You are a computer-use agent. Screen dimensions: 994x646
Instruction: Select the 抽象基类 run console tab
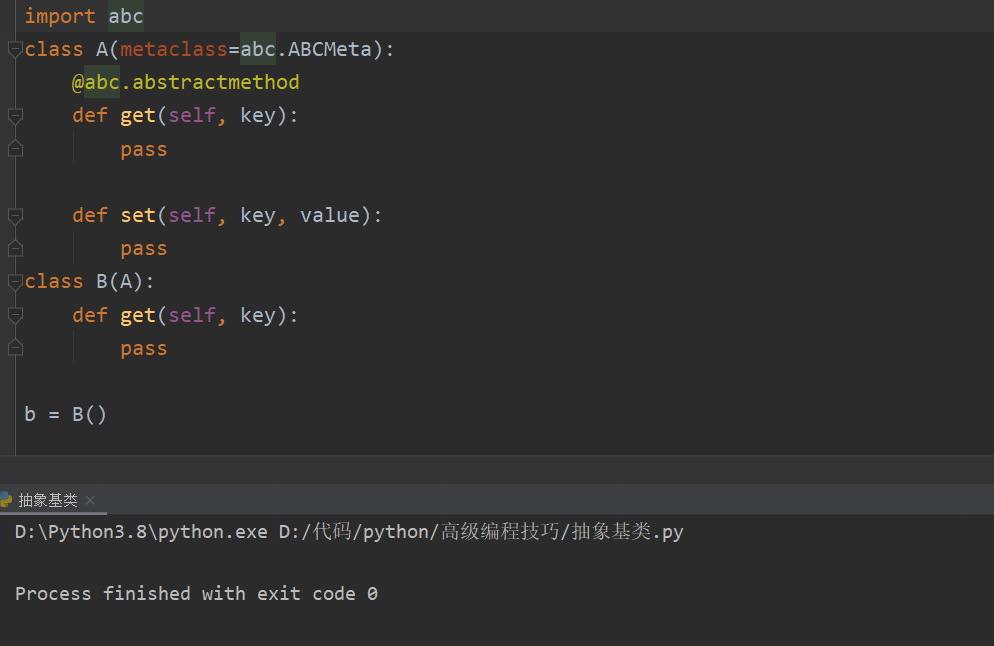click(47, 499)
